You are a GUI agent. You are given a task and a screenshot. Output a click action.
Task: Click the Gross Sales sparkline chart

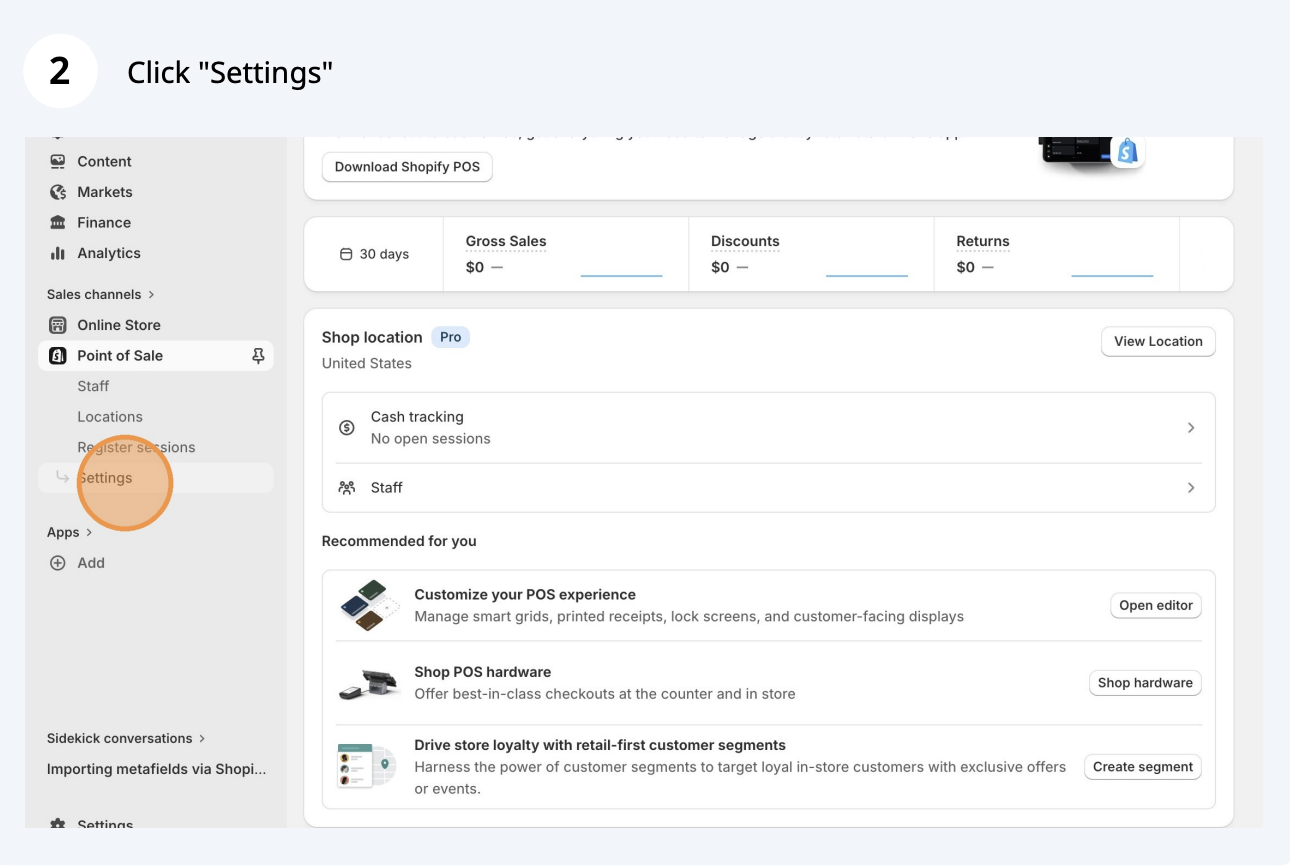tap(621, 274)
